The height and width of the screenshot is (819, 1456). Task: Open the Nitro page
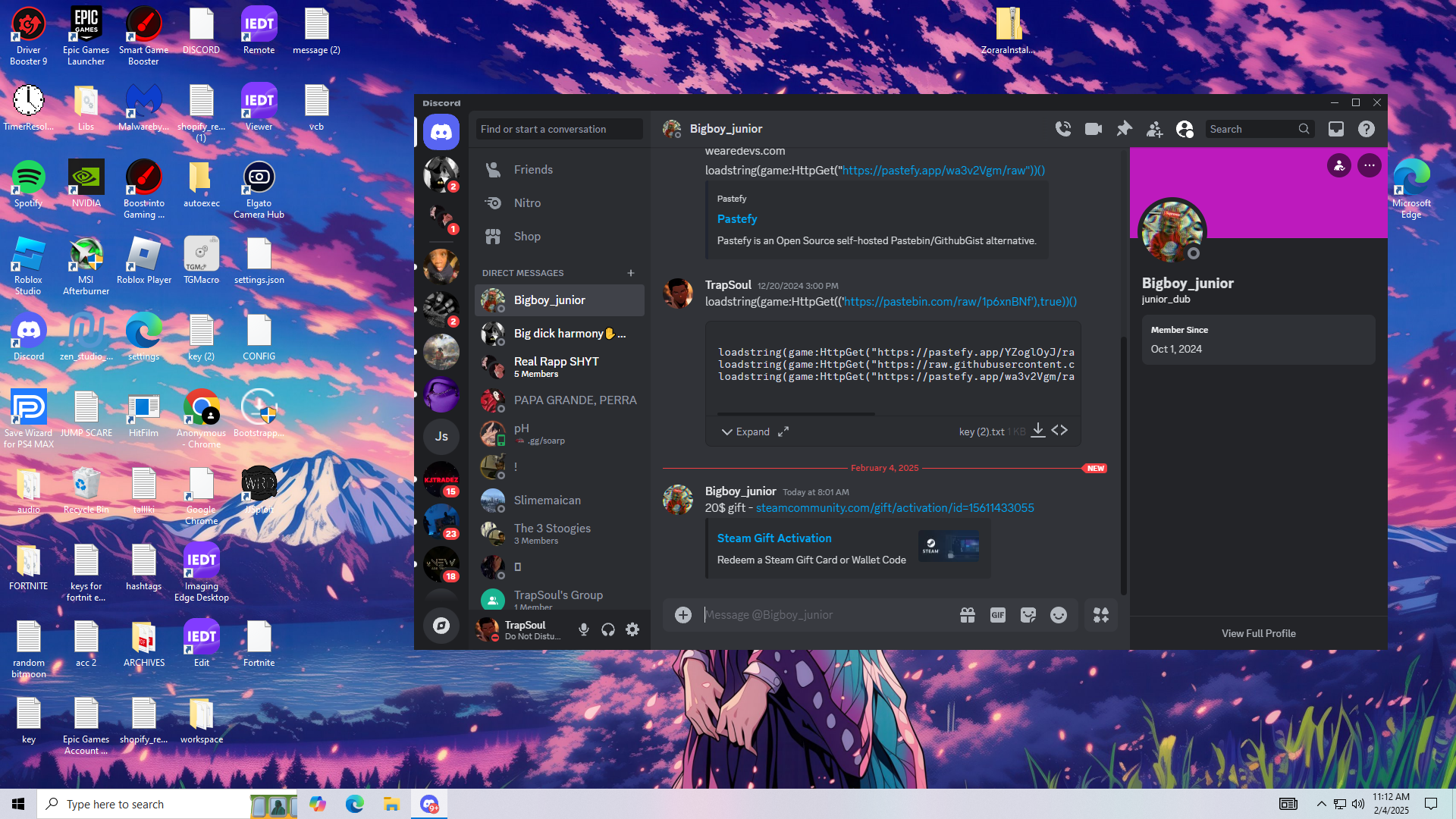pos(527,203)
